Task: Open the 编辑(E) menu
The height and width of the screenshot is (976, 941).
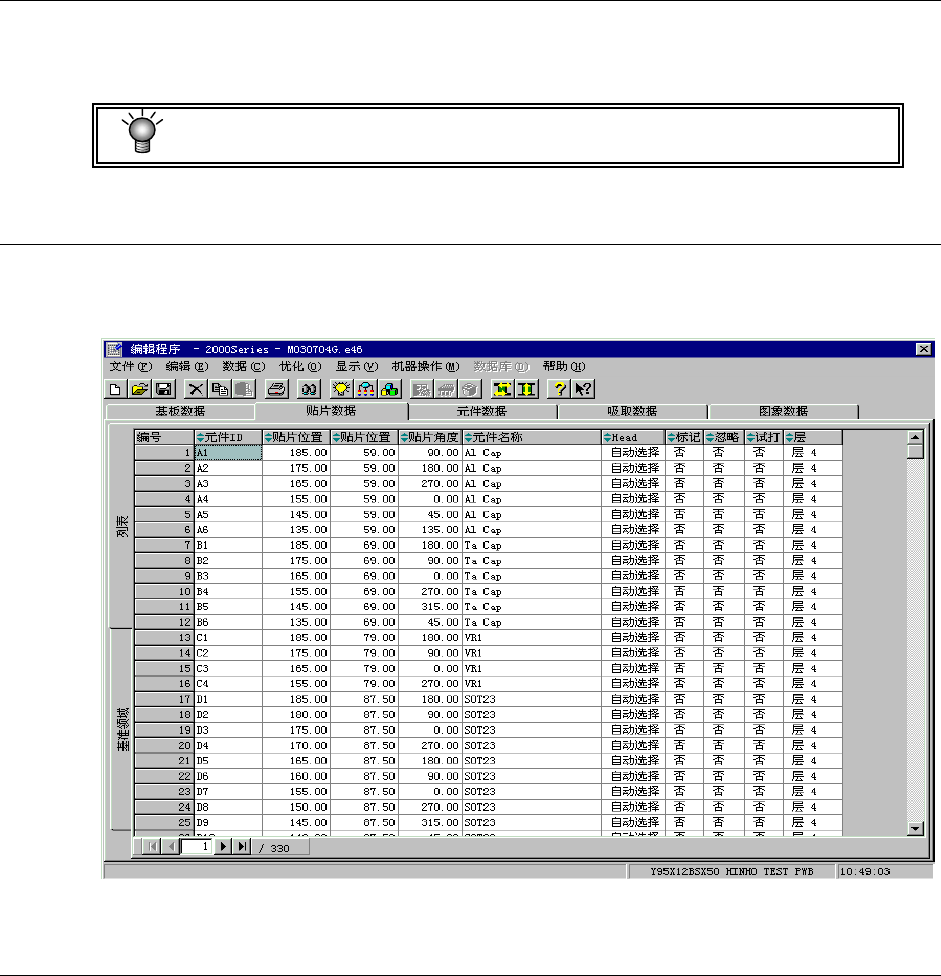Action: click(x=187, y=367)
